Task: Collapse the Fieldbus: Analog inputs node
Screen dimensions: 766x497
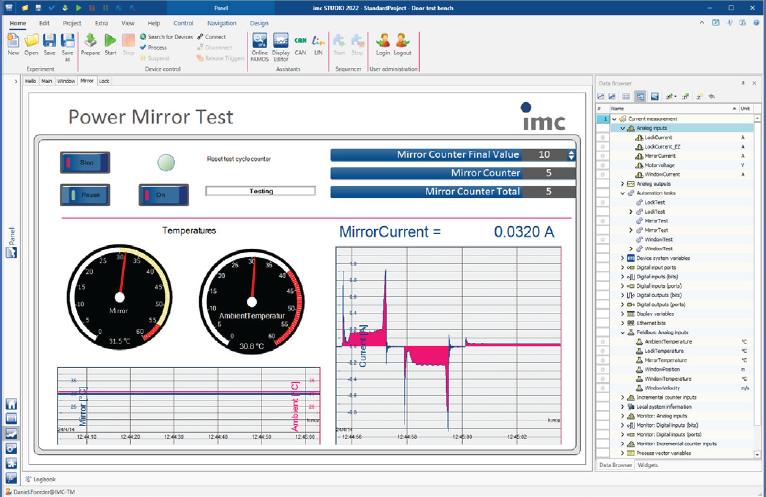Action: (623, 332)
